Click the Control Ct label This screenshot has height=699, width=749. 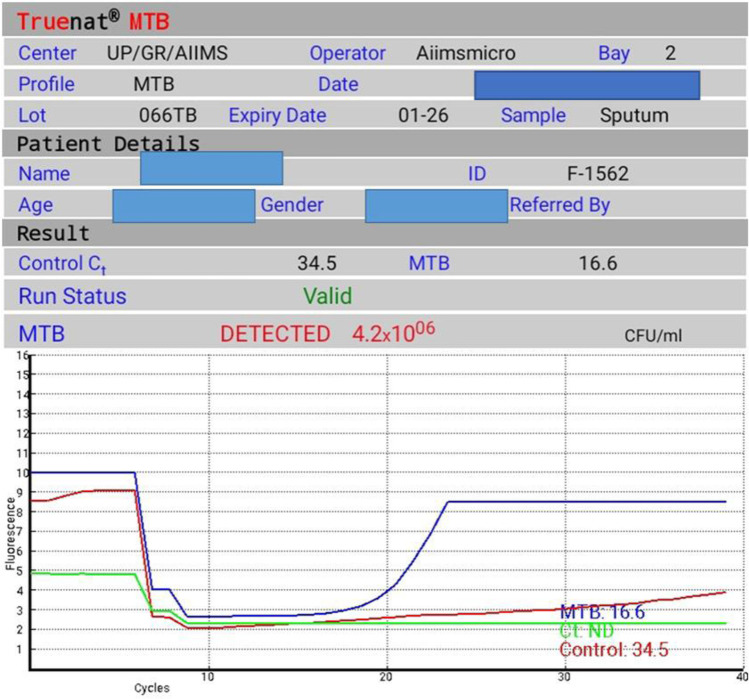click(62, 264)
